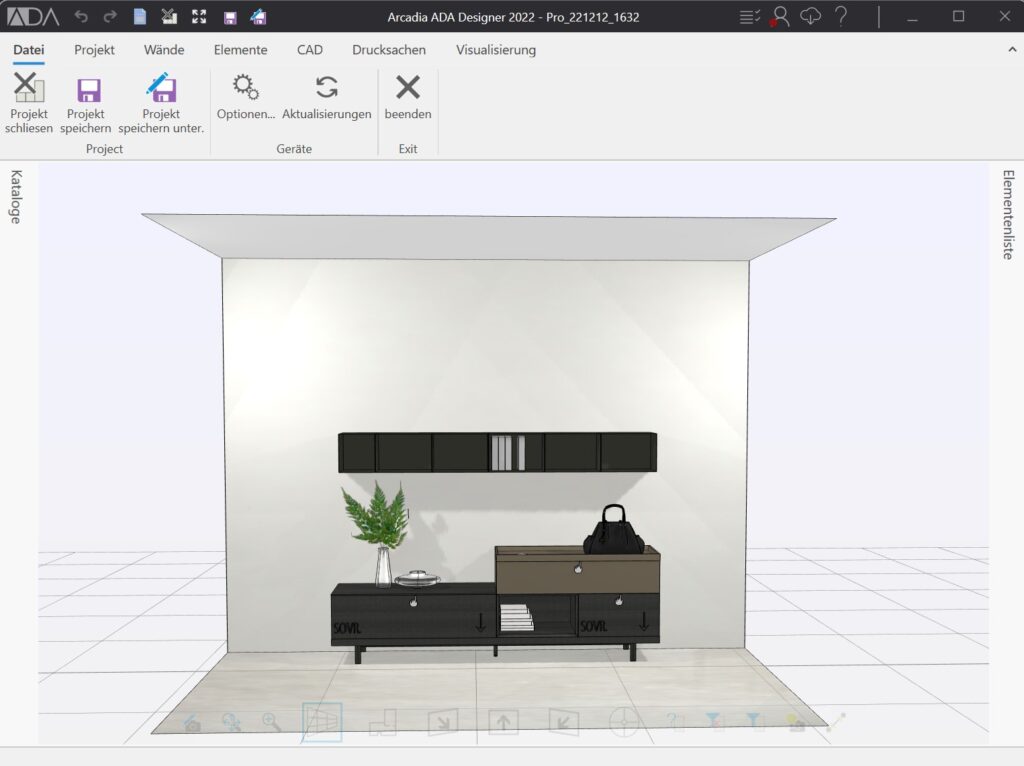The height and width of the screenshot is (766, 1024).
Task: Collapse the ribbon with chevron arrow
Action: tap(1011, 49)
